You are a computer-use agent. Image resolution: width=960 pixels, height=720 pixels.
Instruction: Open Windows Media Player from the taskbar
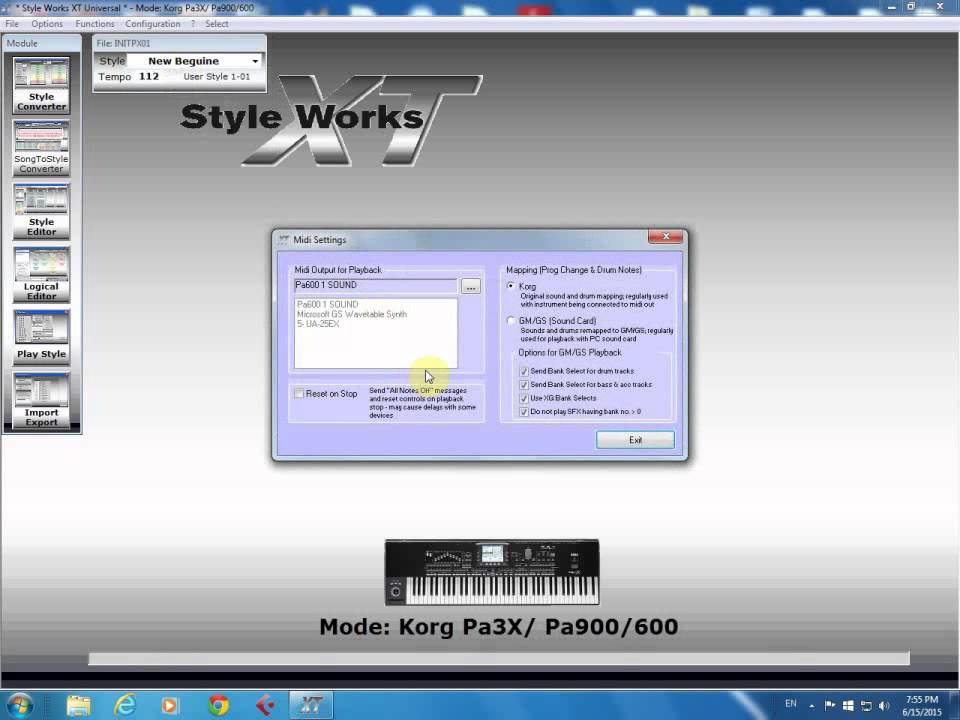170,705
